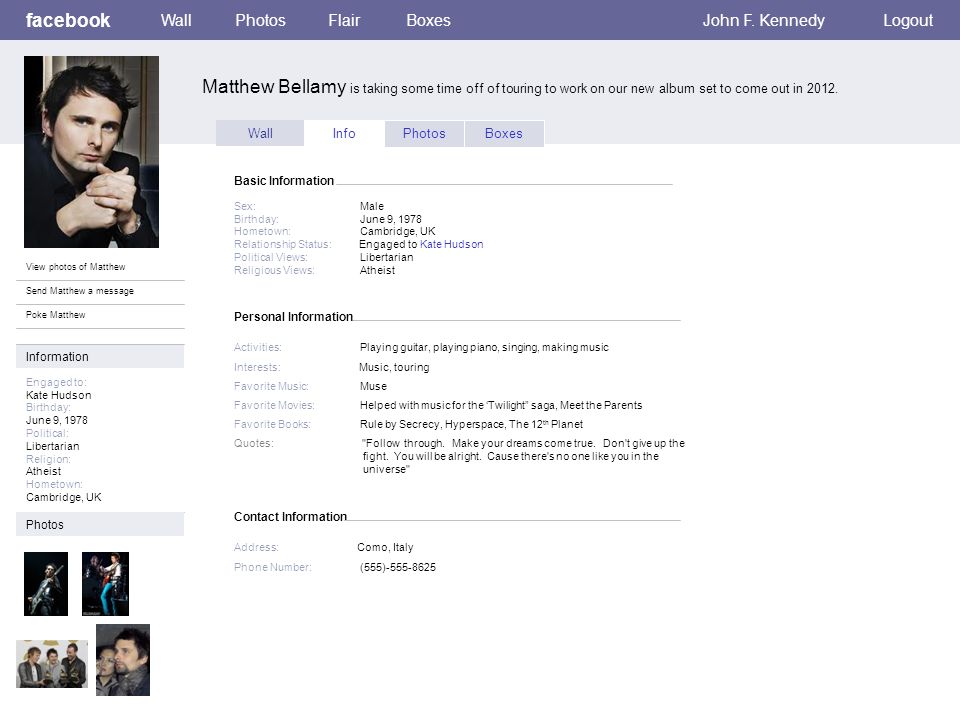The width and height of the screenshot is (960, 720).
Task: Click the 'Political Views:' field label
Action: (271, 257)
